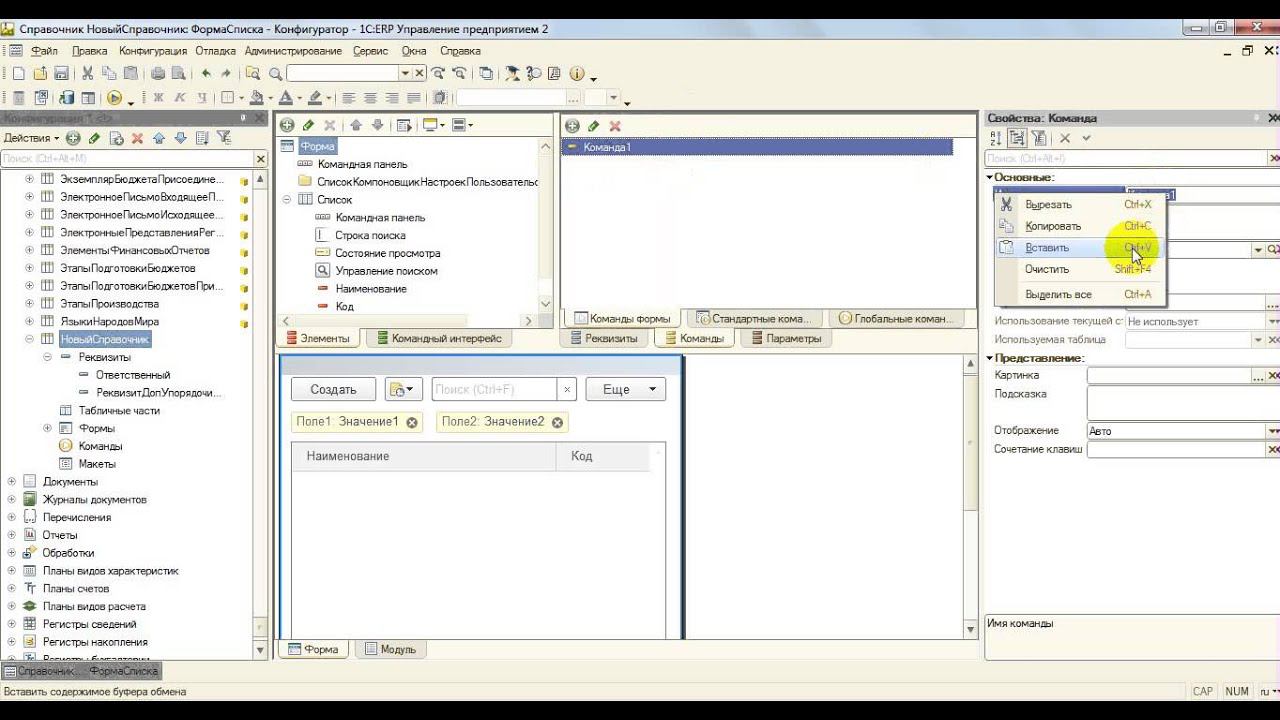The height and width of the screenshot is (720, 1280).
Task: Open the Действия dropdown menu
Action: coord(31,138)
